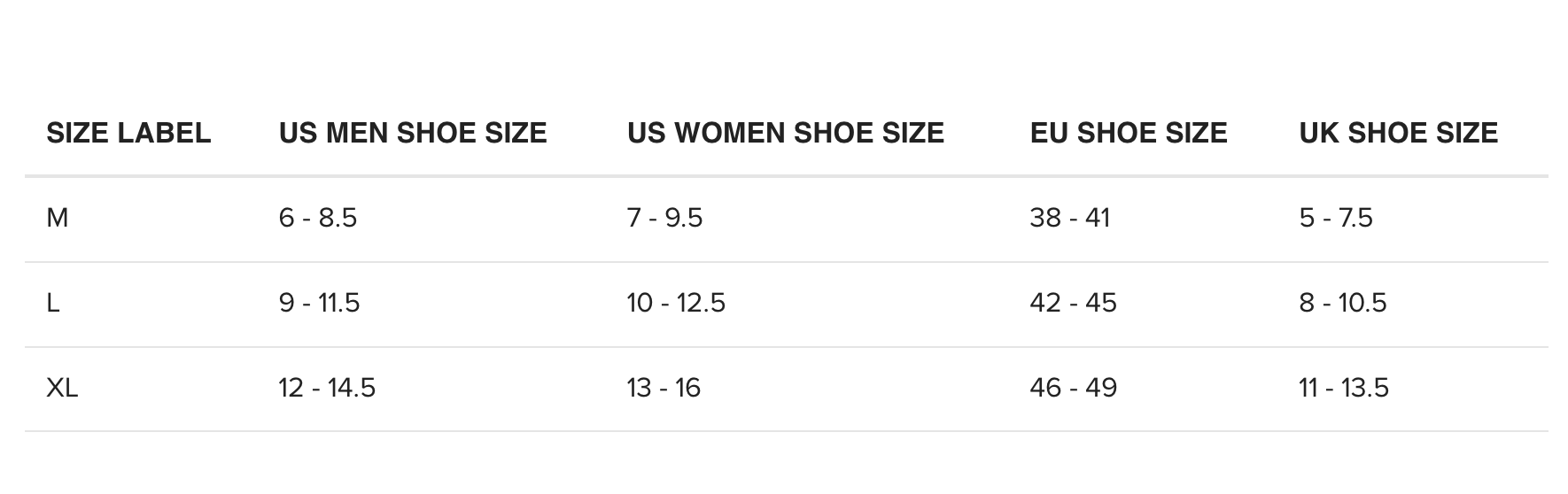Click the SIZE LABEL column header
This screenshot has width=1568, height=494.
coord(128,133)
